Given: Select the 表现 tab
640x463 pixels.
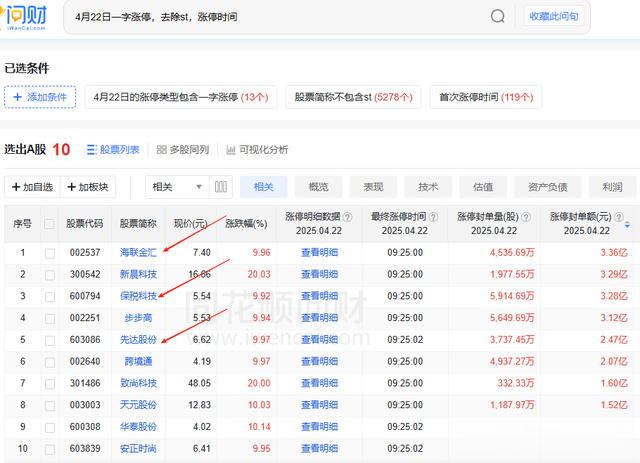Looking at the screenshot, I should click(x=373, y=187).
